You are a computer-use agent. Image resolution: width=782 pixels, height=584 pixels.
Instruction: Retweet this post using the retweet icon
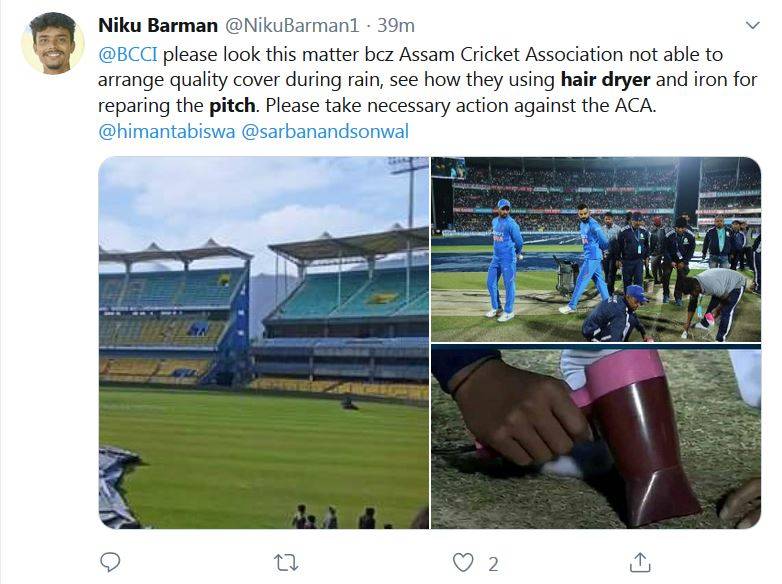pos(286,563)
